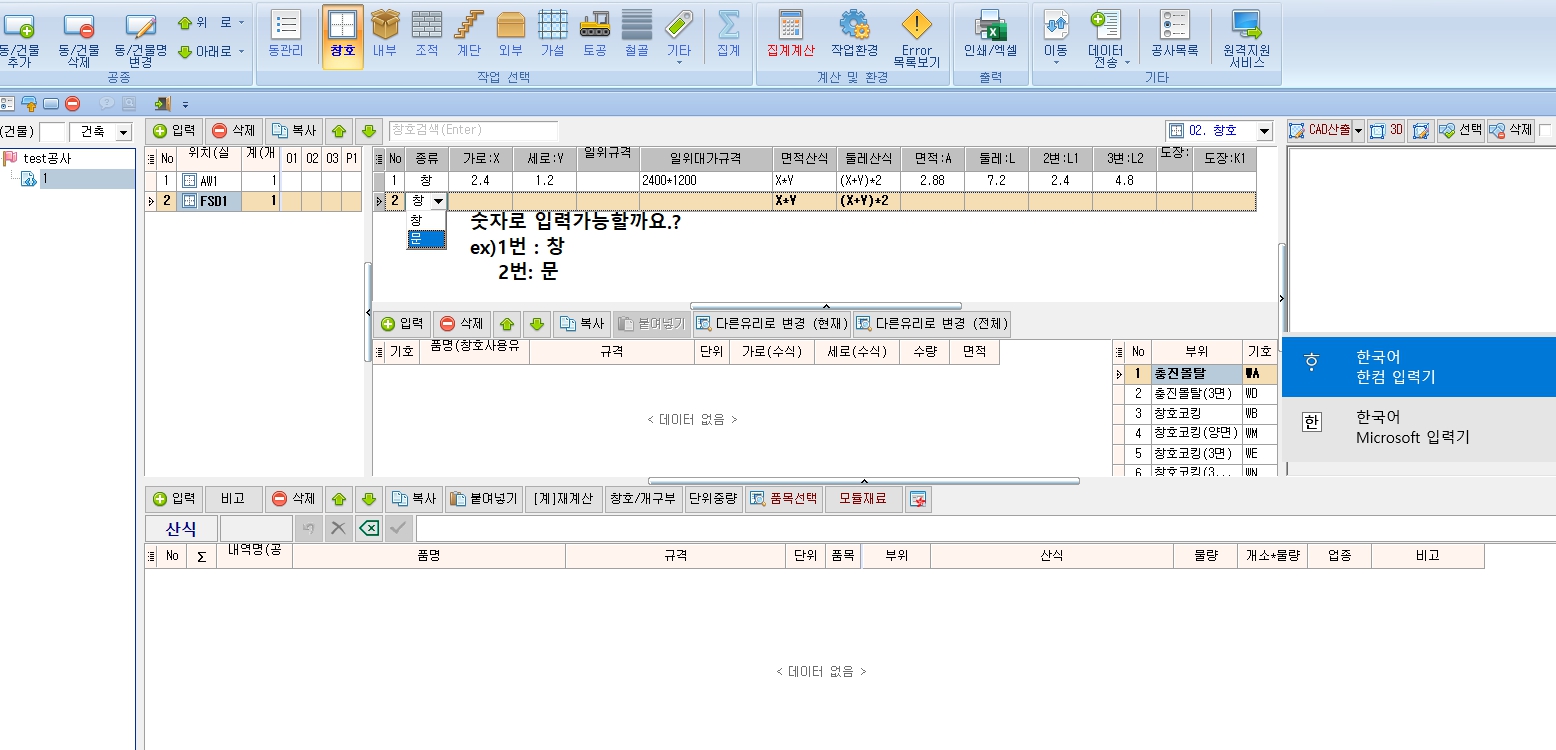Select the 창호 (windows/doors) work icon
Screen dimensions: 1556x750
click(x=342, y=36)
